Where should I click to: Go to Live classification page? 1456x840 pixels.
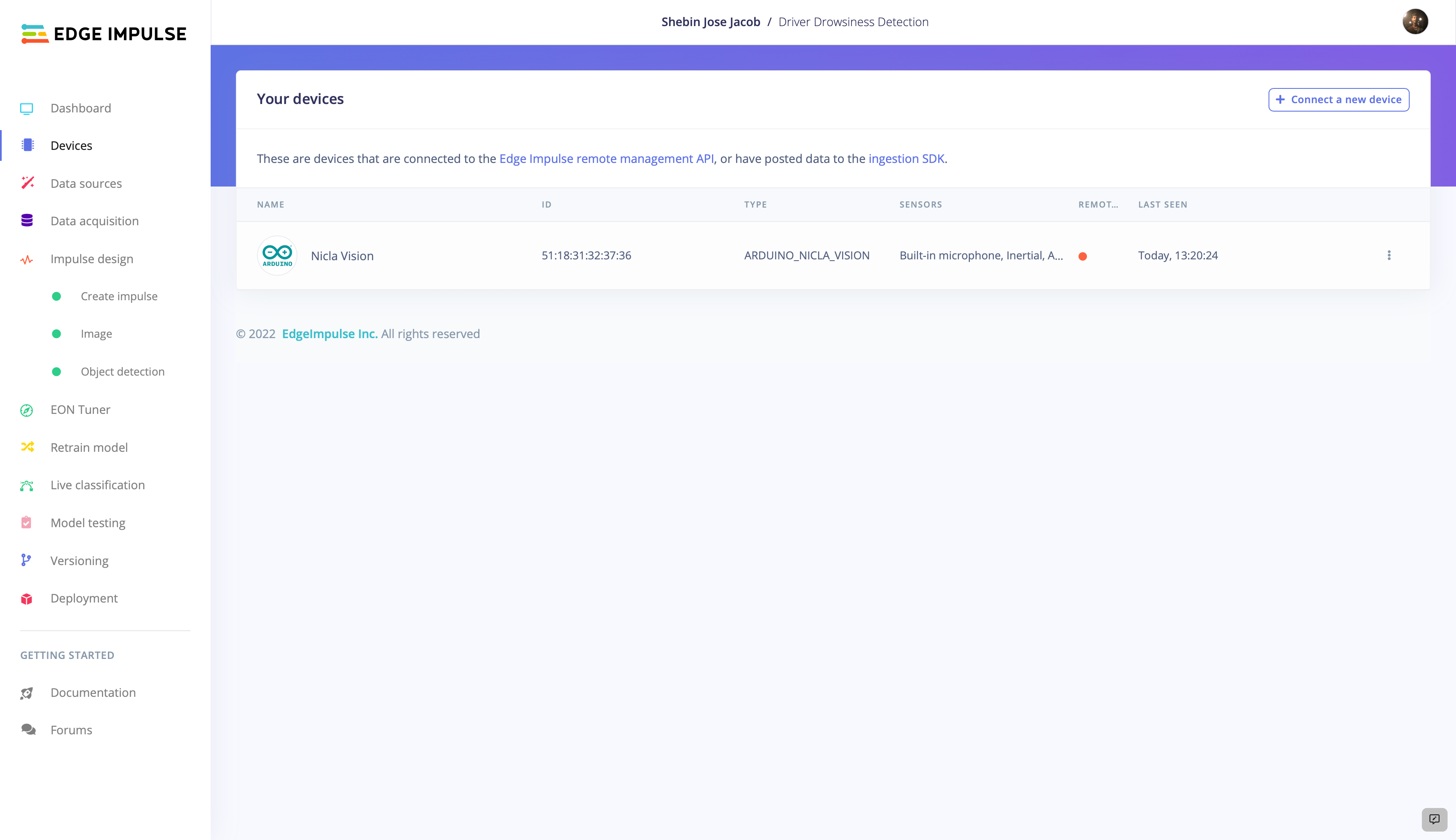[97, 485]
